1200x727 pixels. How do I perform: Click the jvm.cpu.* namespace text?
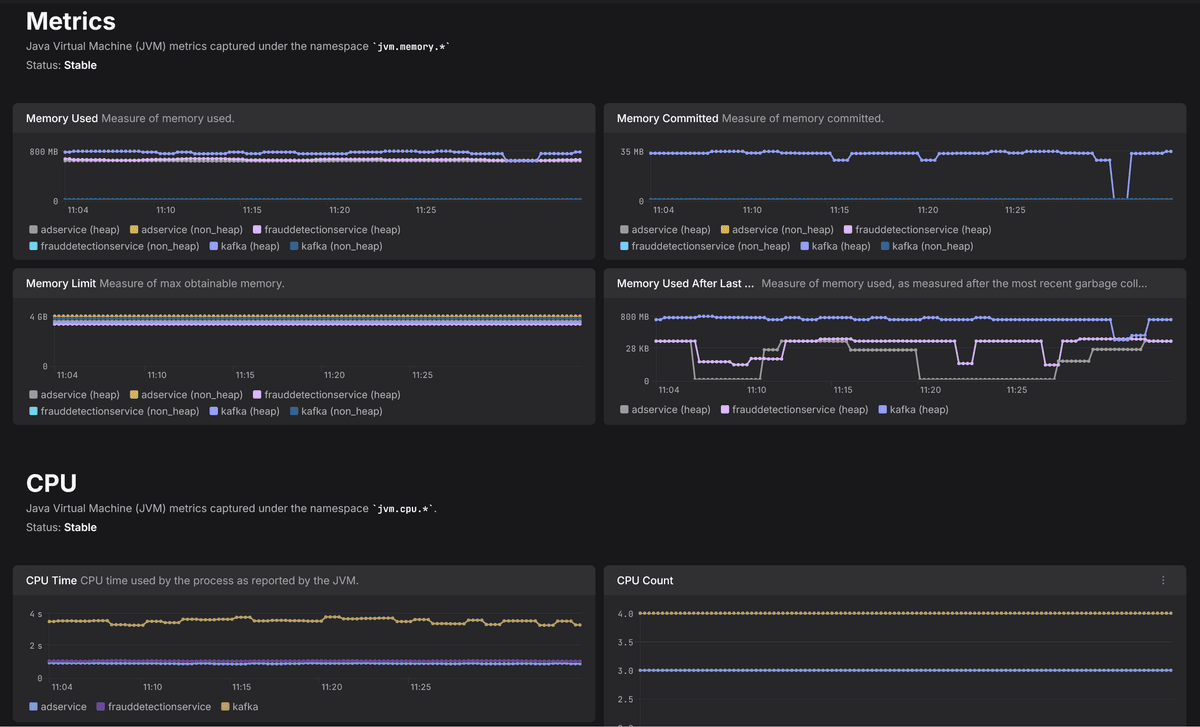coord(404,508)
